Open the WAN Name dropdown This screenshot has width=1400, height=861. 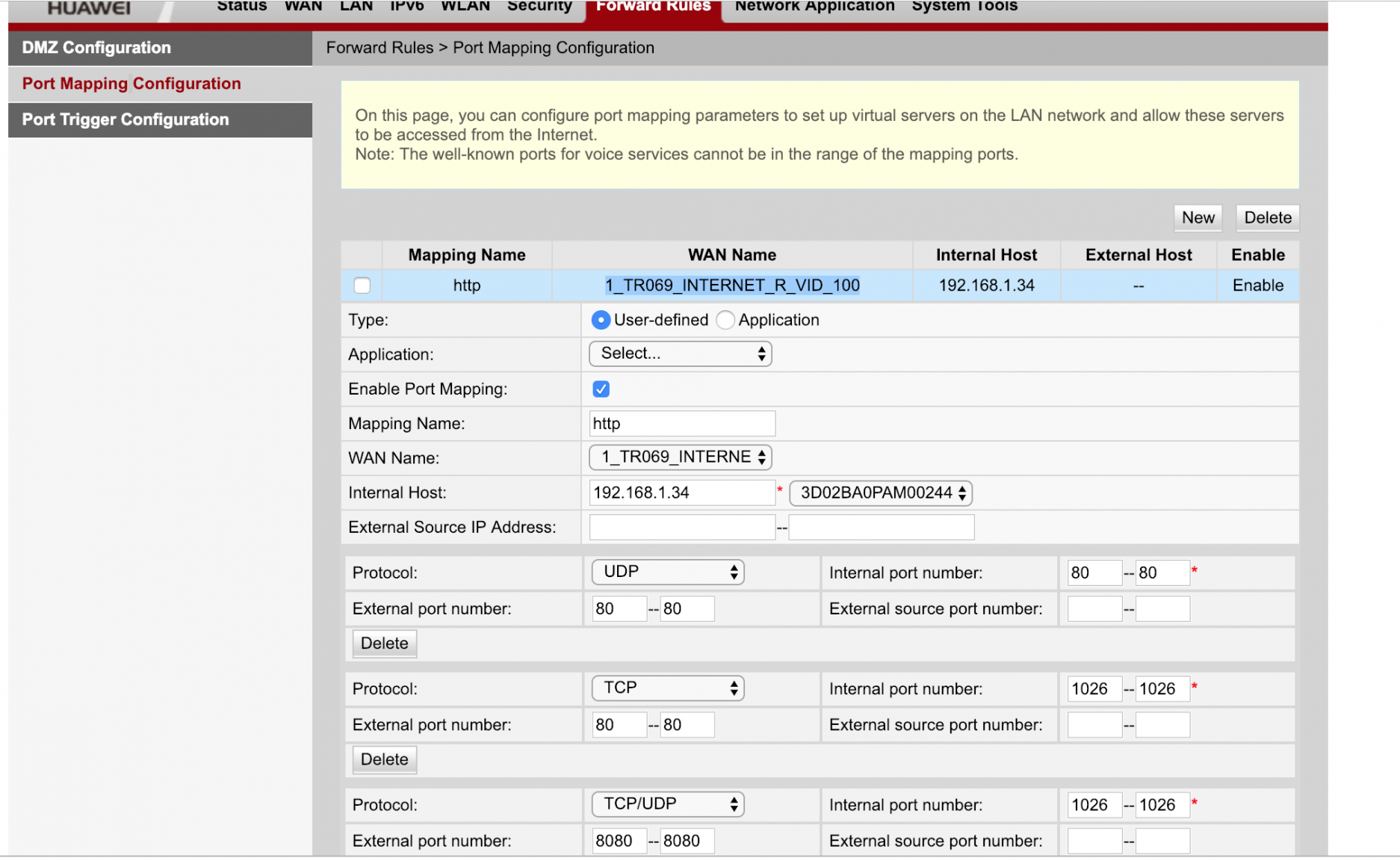click(x=681, y=457)
